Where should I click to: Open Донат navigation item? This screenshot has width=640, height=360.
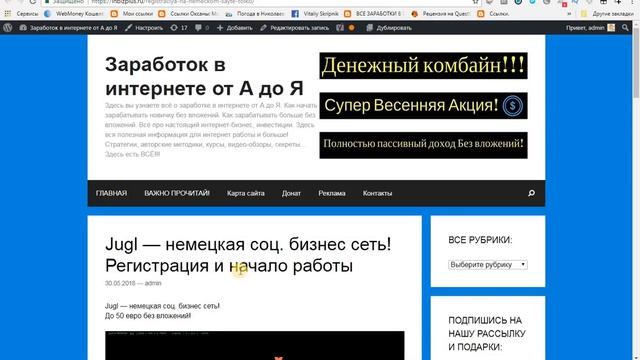[x=291, y=193]
